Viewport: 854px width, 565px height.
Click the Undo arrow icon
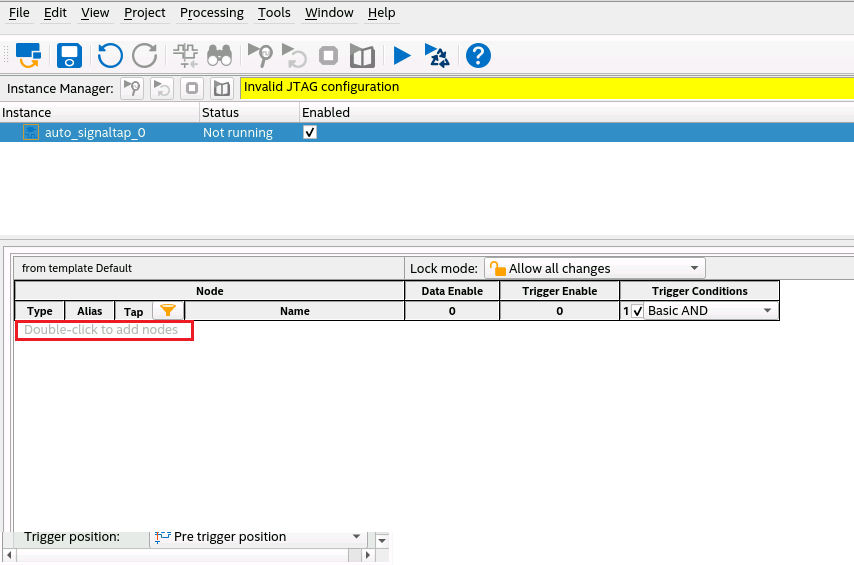110,55
